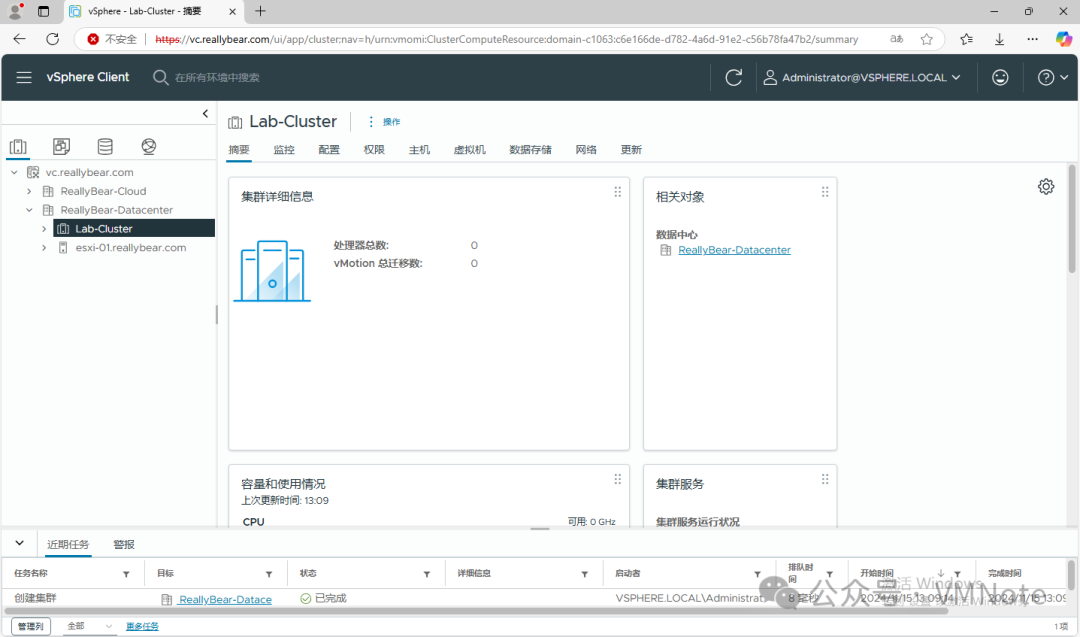Open the help question mark menu
This screenshot has width=1080, height=637.
1052,77
